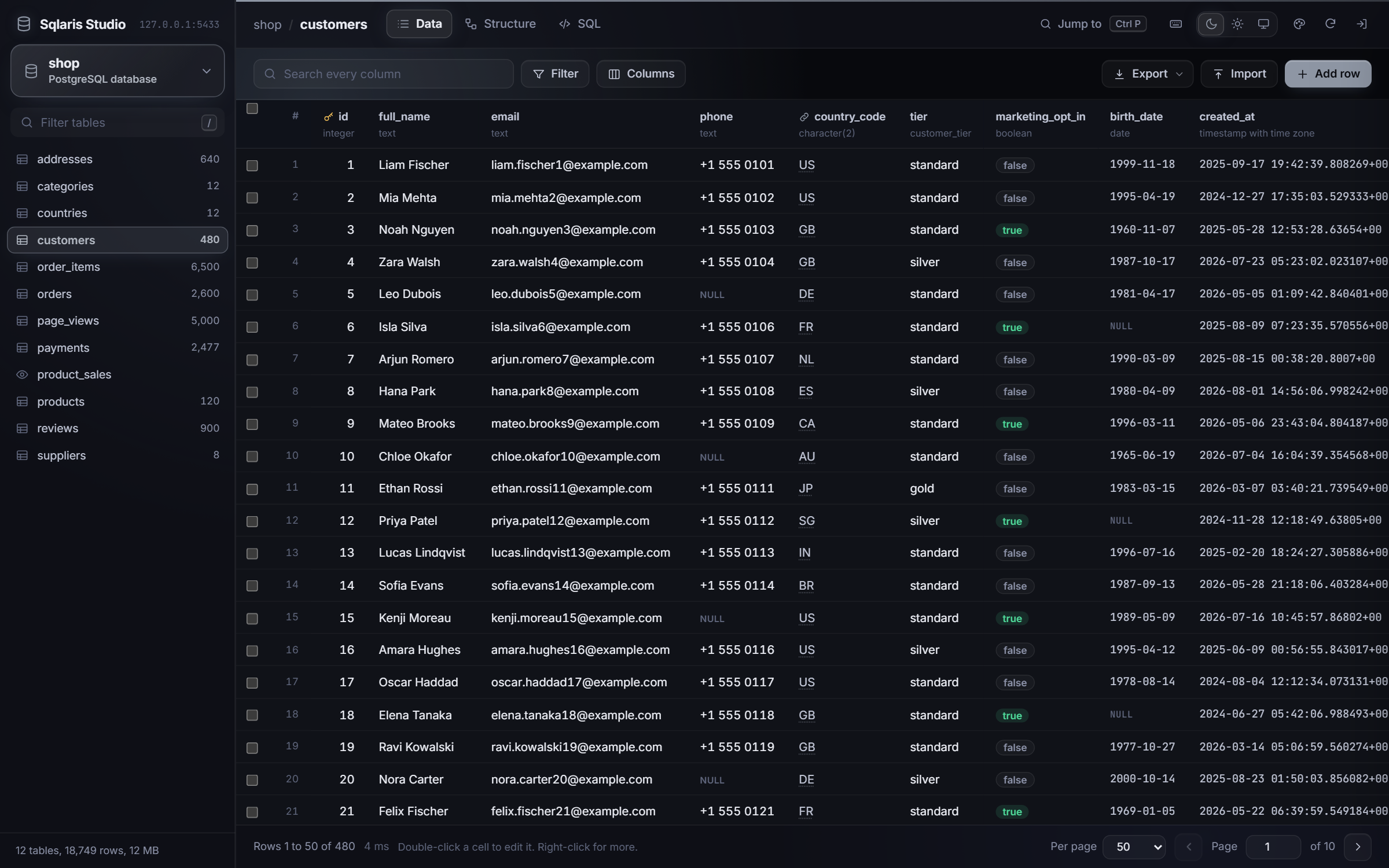Click primary key icon on id column
This screenshot has height=868, width=1389.
[328, 117]
